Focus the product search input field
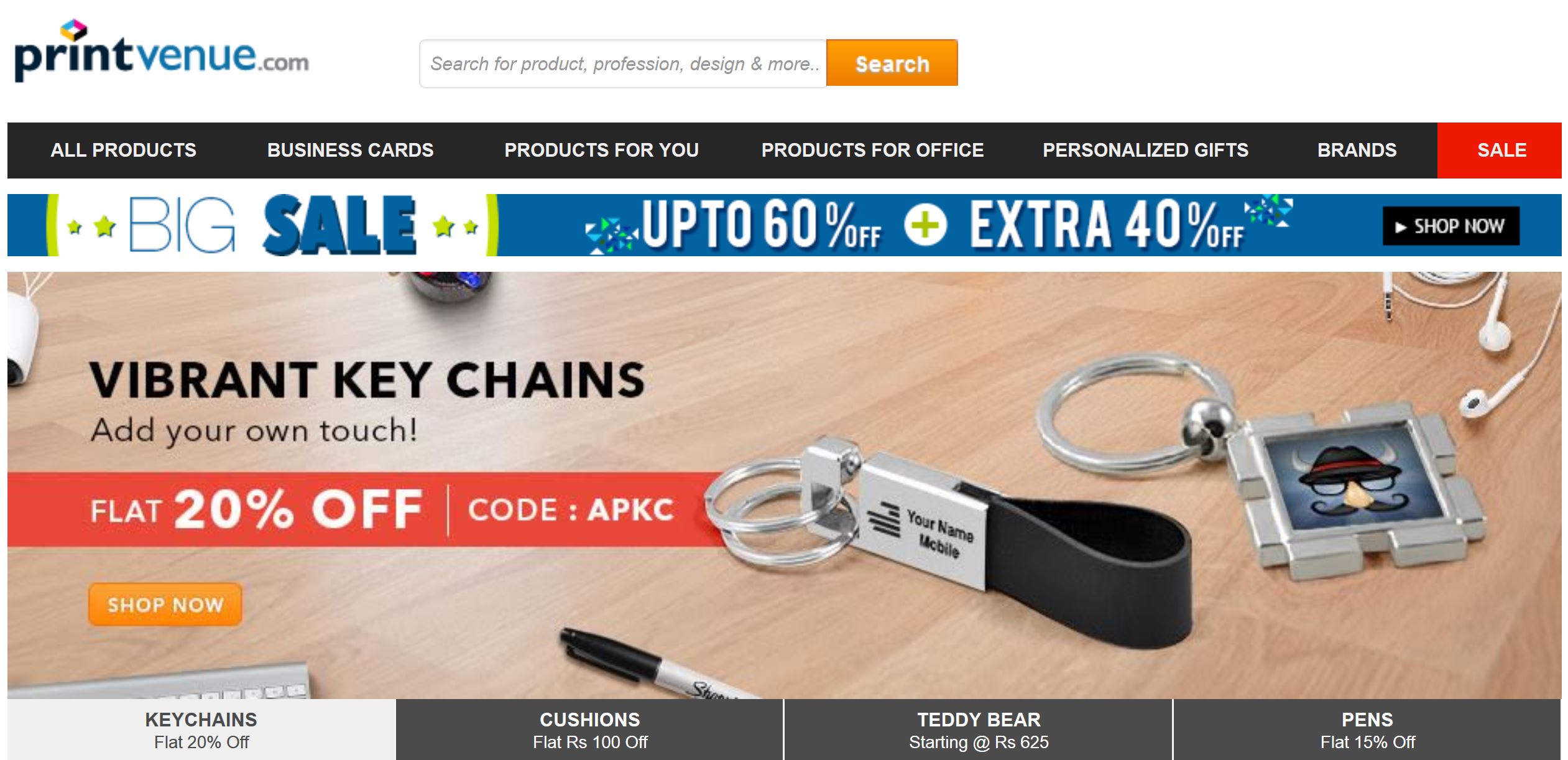Viewport: 1568px width, 760px height. point(623,63)
